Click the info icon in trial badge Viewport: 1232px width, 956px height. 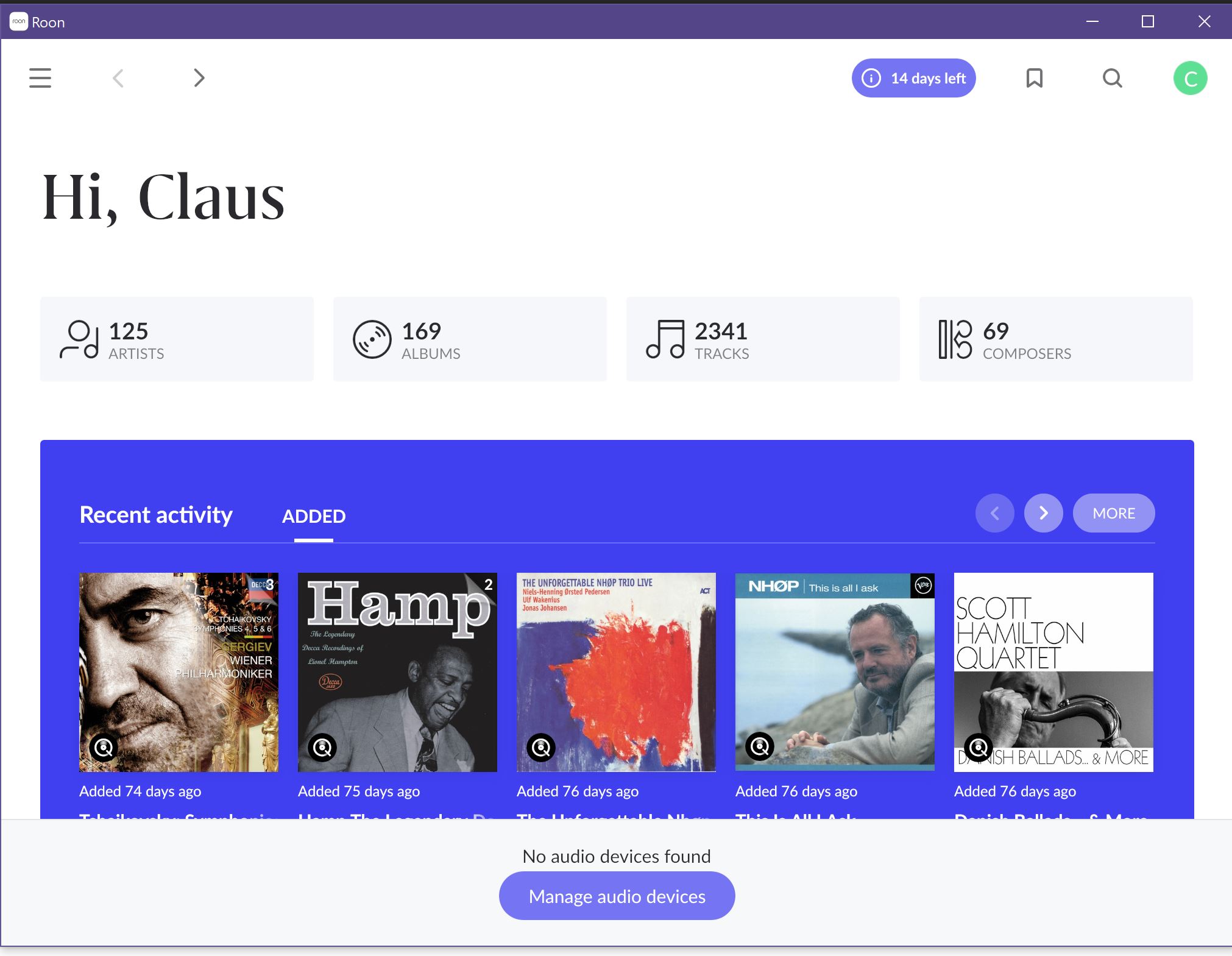click(x=871, y=78)
